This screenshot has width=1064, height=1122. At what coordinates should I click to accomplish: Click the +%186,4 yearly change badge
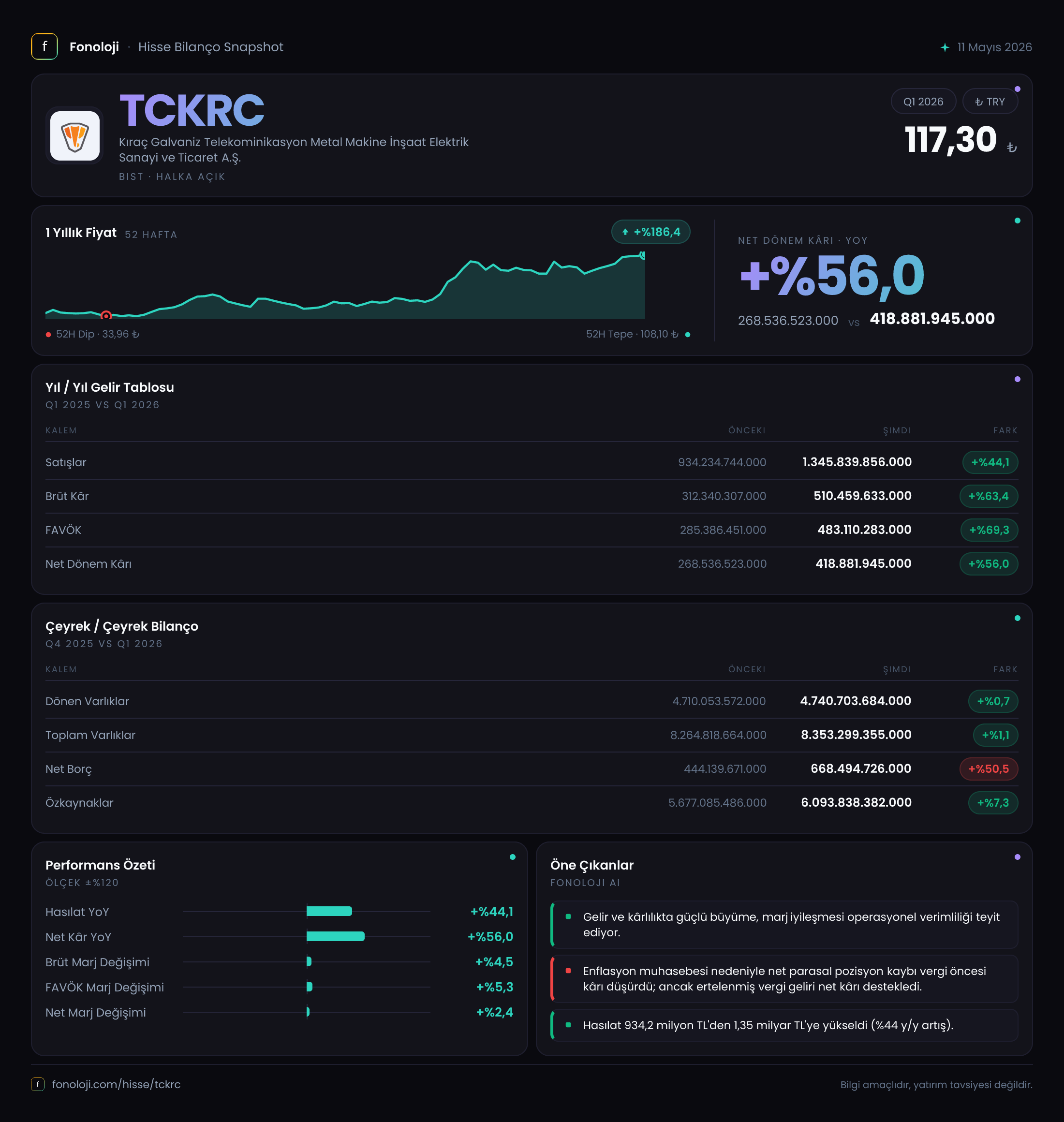[x=650, y=232]
